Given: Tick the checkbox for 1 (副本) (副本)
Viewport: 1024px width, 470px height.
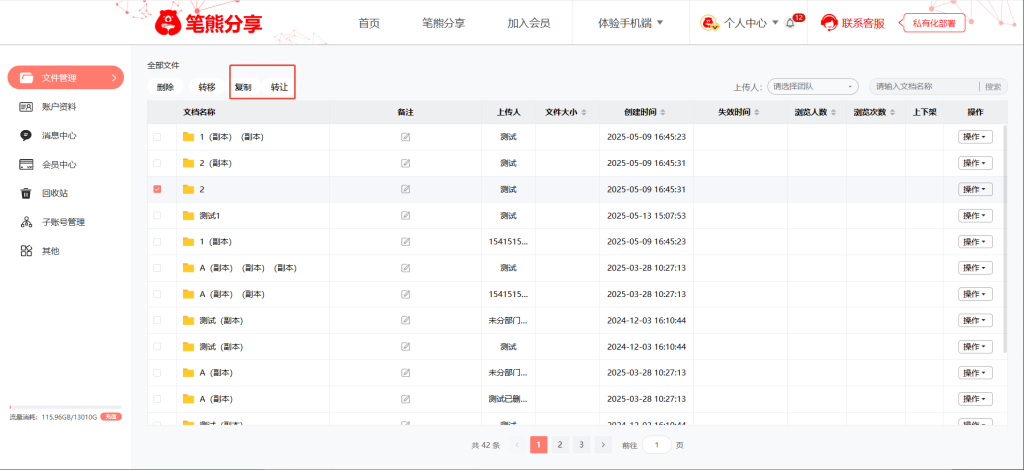Looking at the screenshot, I should [157, 137].
